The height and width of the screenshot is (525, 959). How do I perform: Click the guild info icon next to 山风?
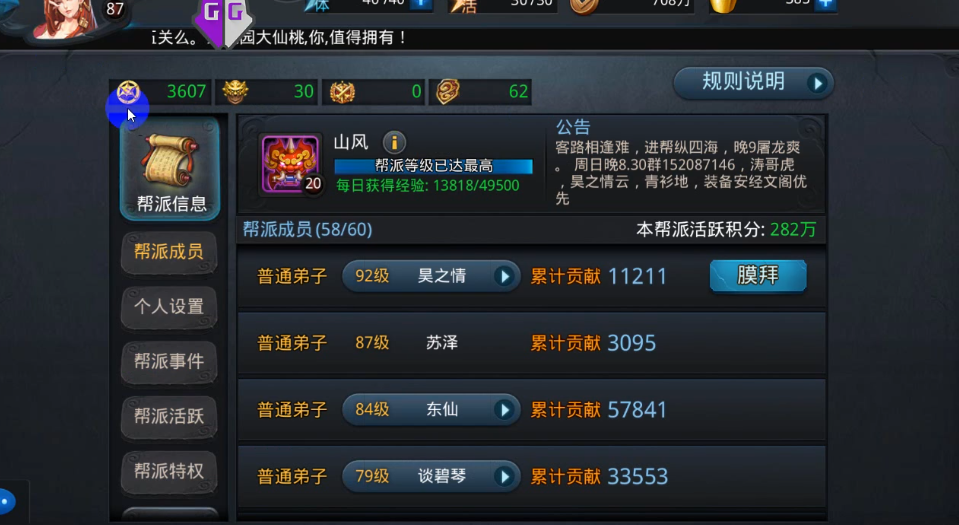(x=394, y=143)
